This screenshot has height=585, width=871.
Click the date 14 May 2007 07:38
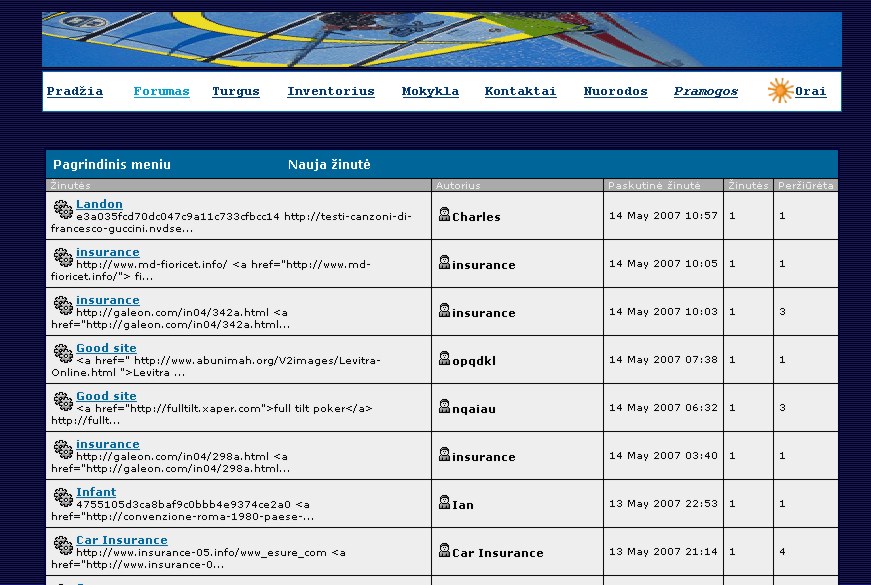click(x=663, y=359)
